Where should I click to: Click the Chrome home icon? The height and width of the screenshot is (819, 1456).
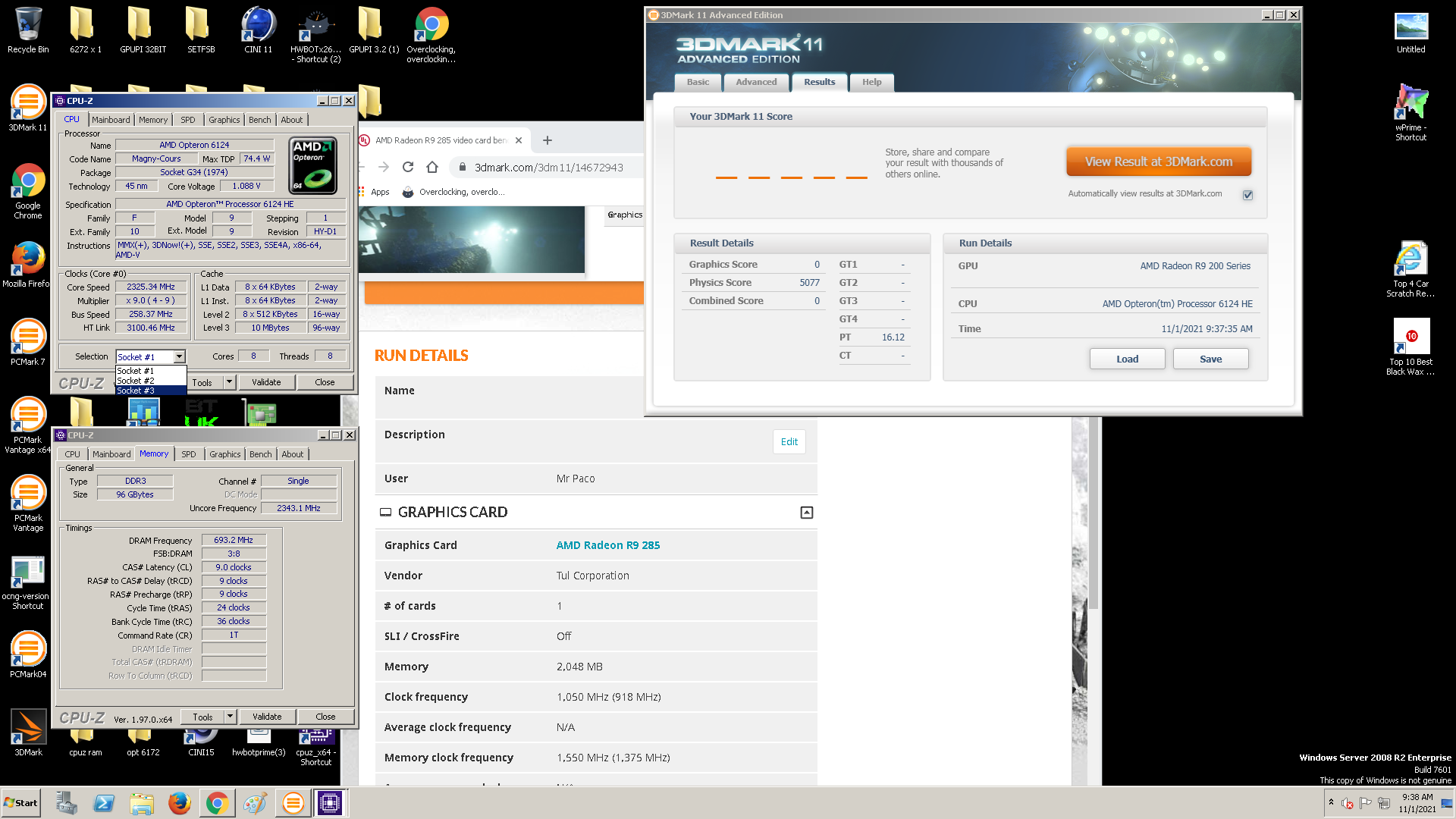[432, 167]
